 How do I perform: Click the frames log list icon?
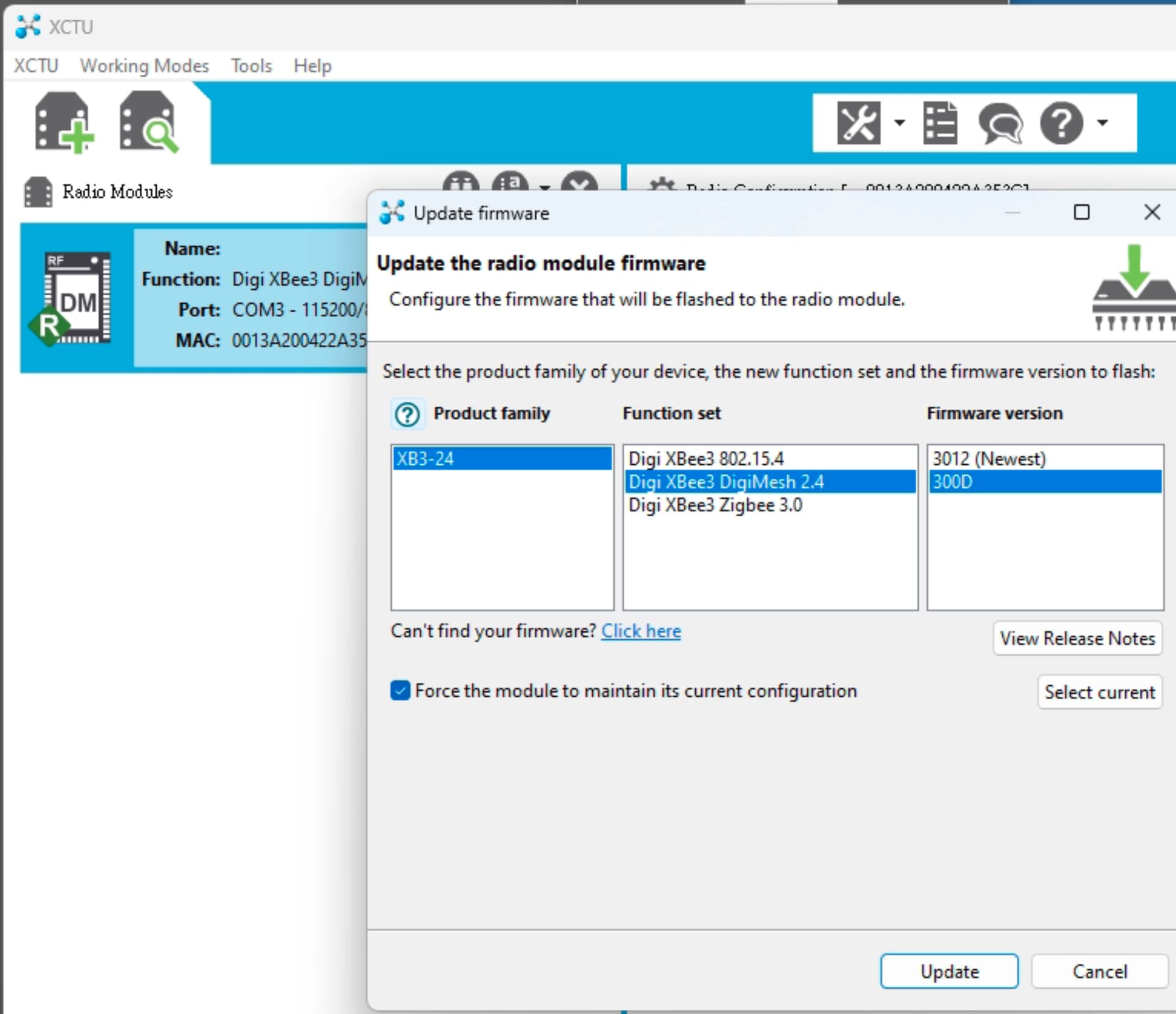940,123
